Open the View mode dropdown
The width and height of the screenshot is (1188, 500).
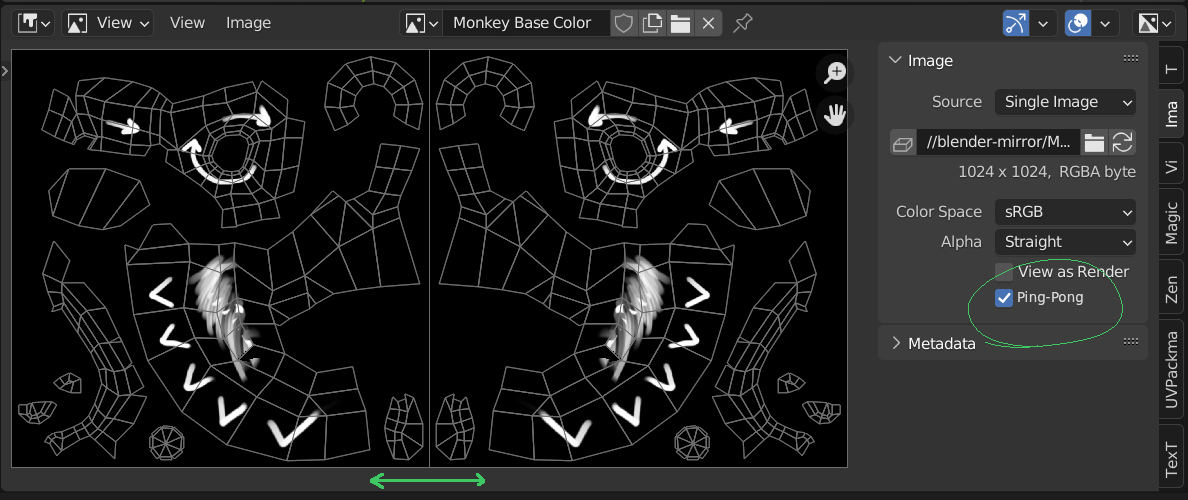pos(107,23)
